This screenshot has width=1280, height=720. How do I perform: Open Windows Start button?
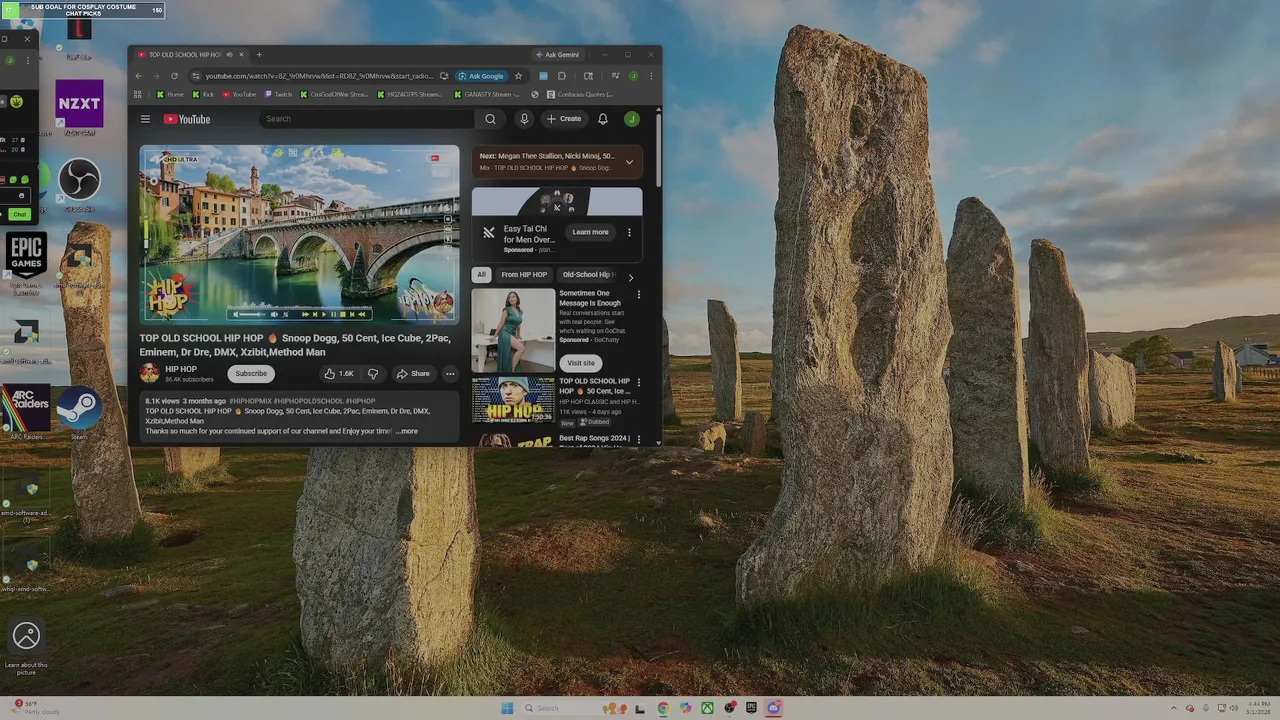[x=507, y=708]
